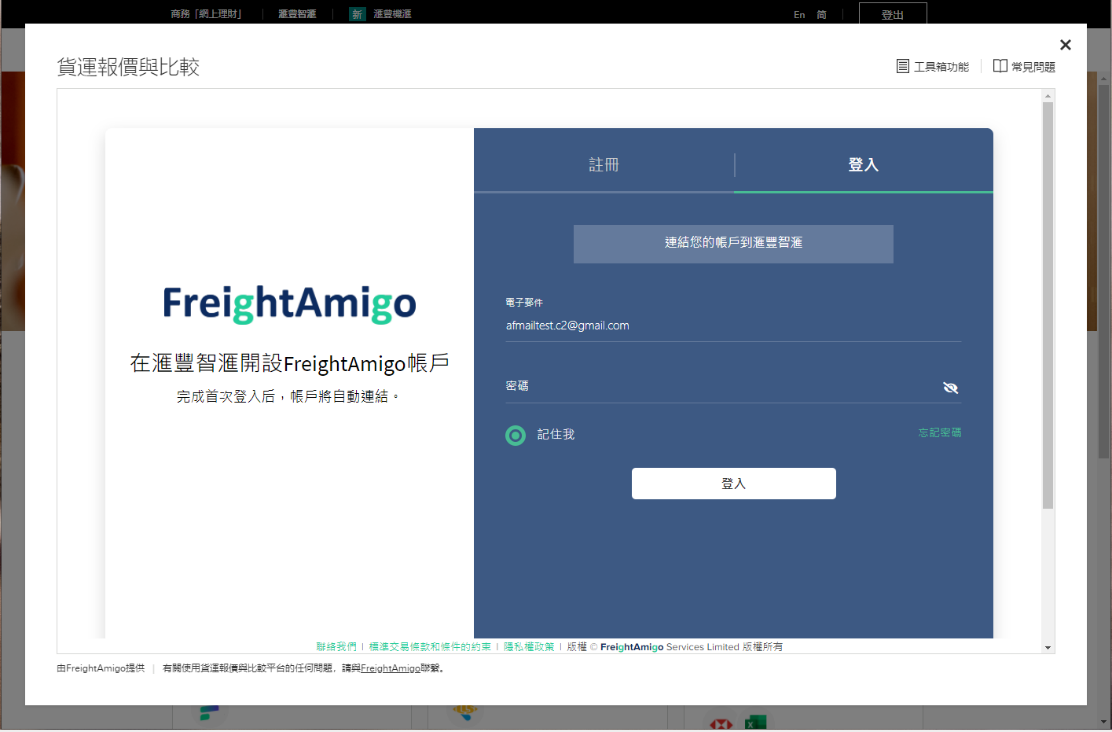1112x732 pixels.
Task: Toggle password visibility eye icon
Action: click(951, 388)
